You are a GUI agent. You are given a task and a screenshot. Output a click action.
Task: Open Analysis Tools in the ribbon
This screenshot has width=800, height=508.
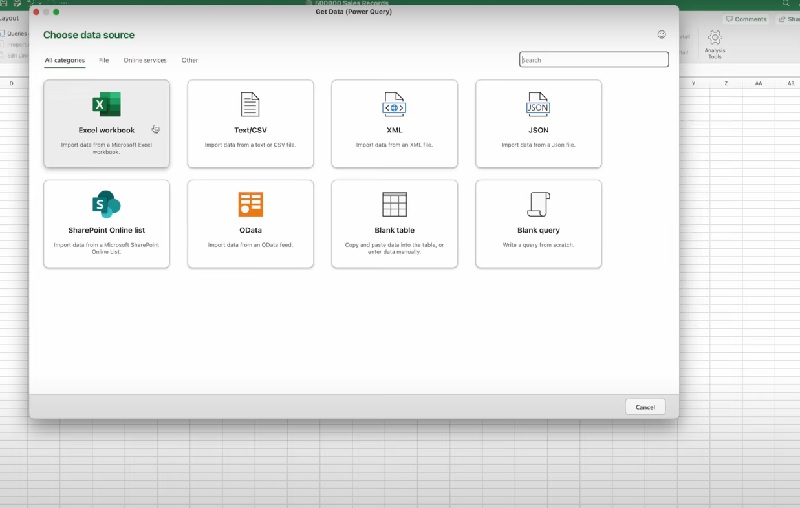[715, 43]
